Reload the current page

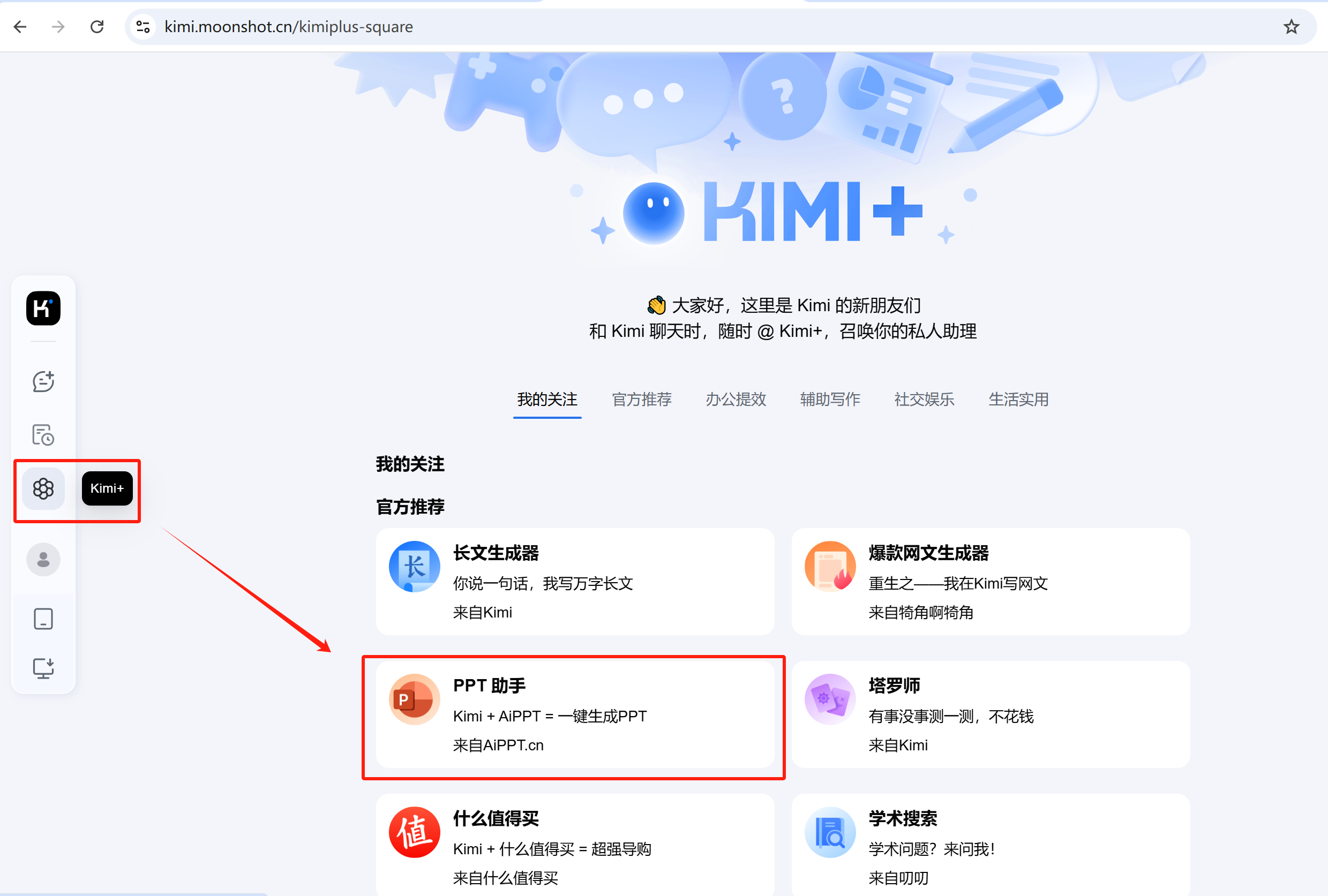(97, 27)
